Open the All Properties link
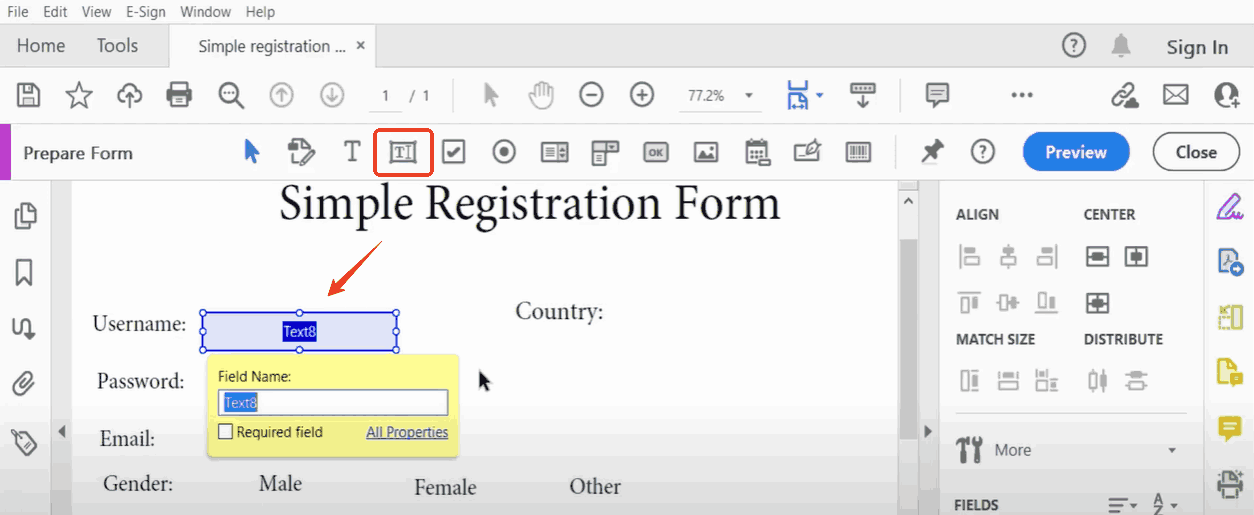 pyautogui.click(x=407, y=432)
